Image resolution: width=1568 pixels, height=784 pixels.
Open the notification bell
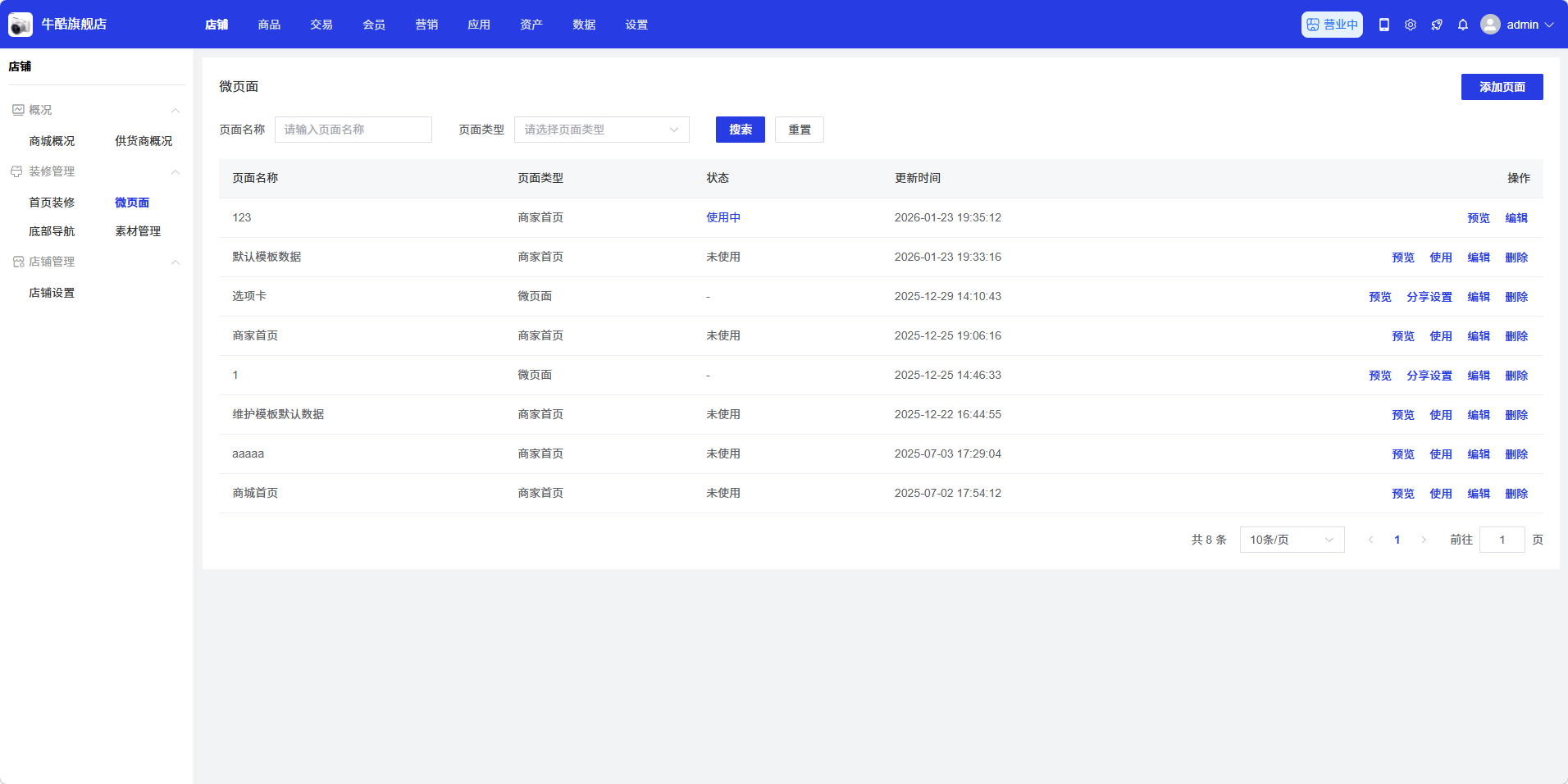click(1463, 25)
